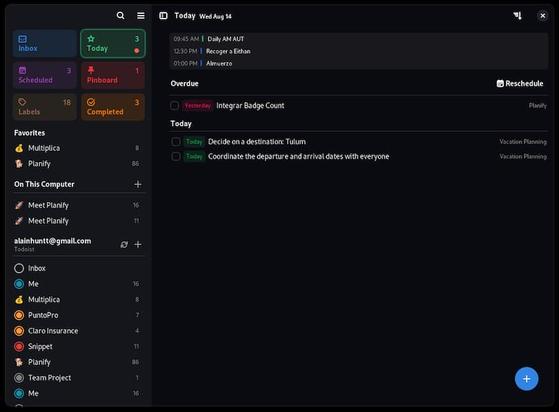Click the sync icon beside alainhuntt@gmail.com

(124, 244)
